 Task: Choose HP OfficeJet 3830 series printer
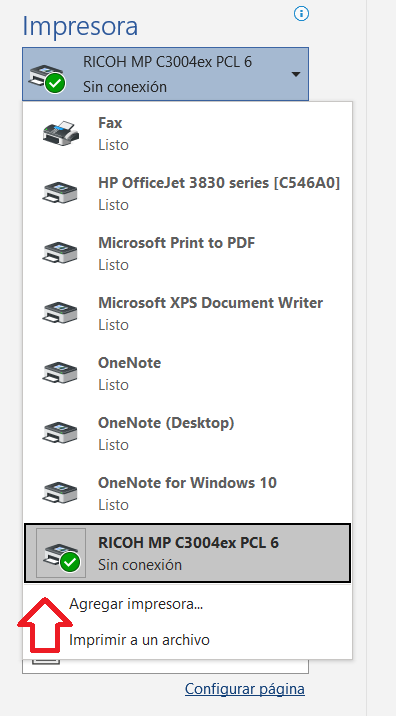(187, 193)
